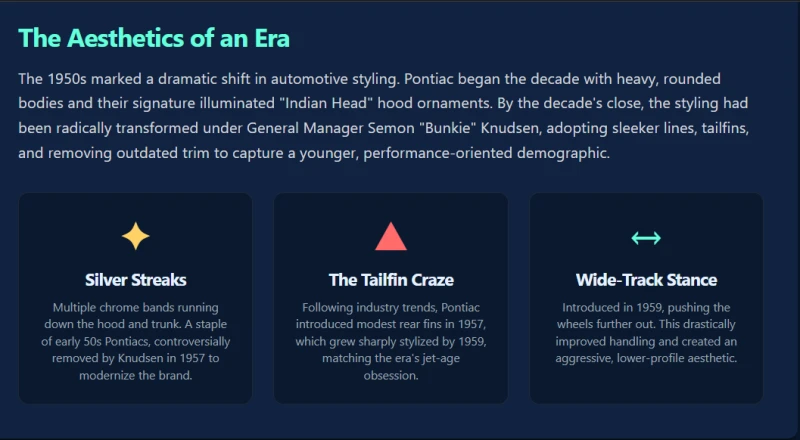Click the green double-headed arrow icon
Screen dimensions: 800x440
click(646, 238)
